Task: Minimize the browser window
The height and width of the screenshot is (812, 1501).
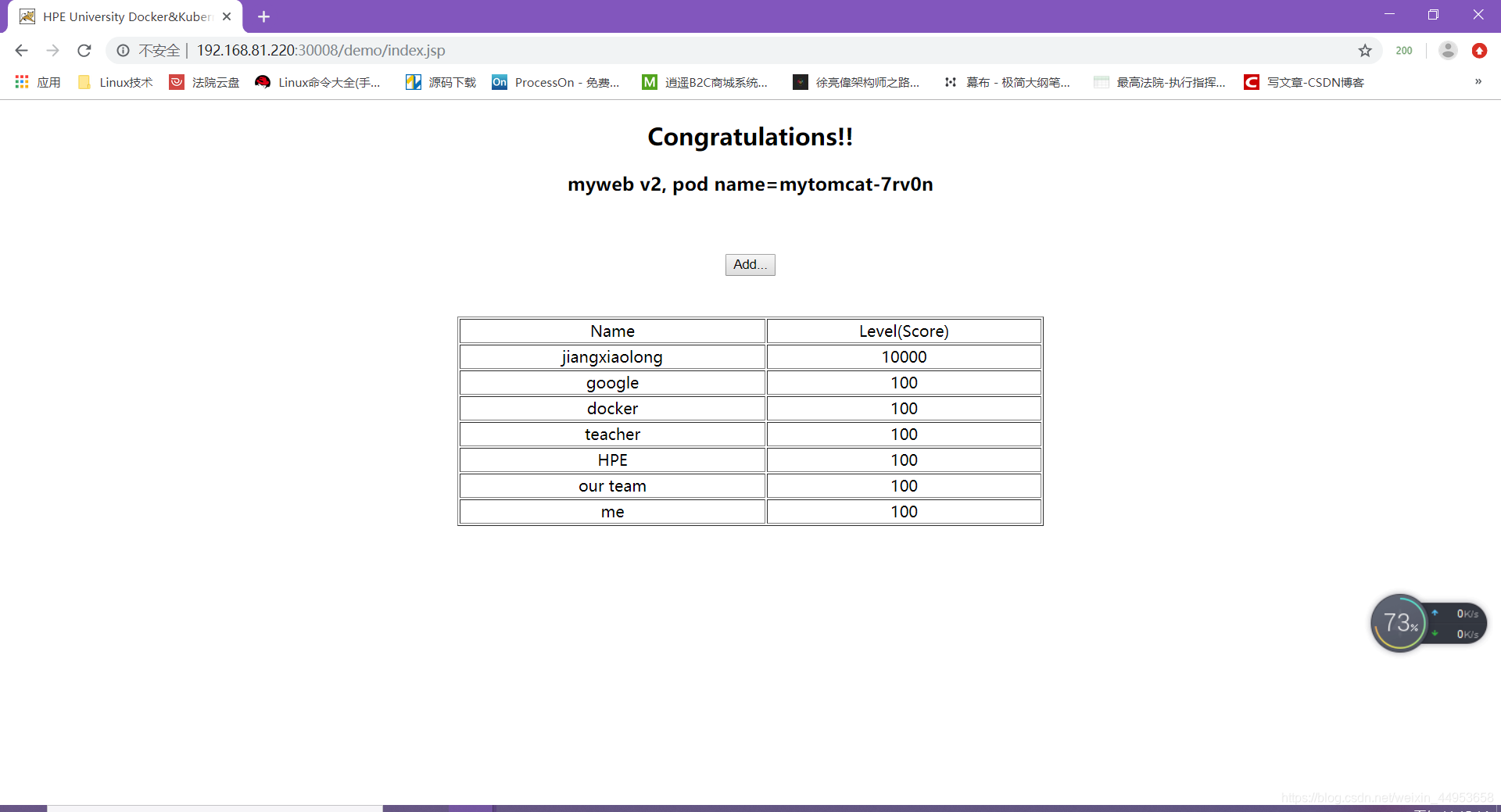Action: (1389, 15)
